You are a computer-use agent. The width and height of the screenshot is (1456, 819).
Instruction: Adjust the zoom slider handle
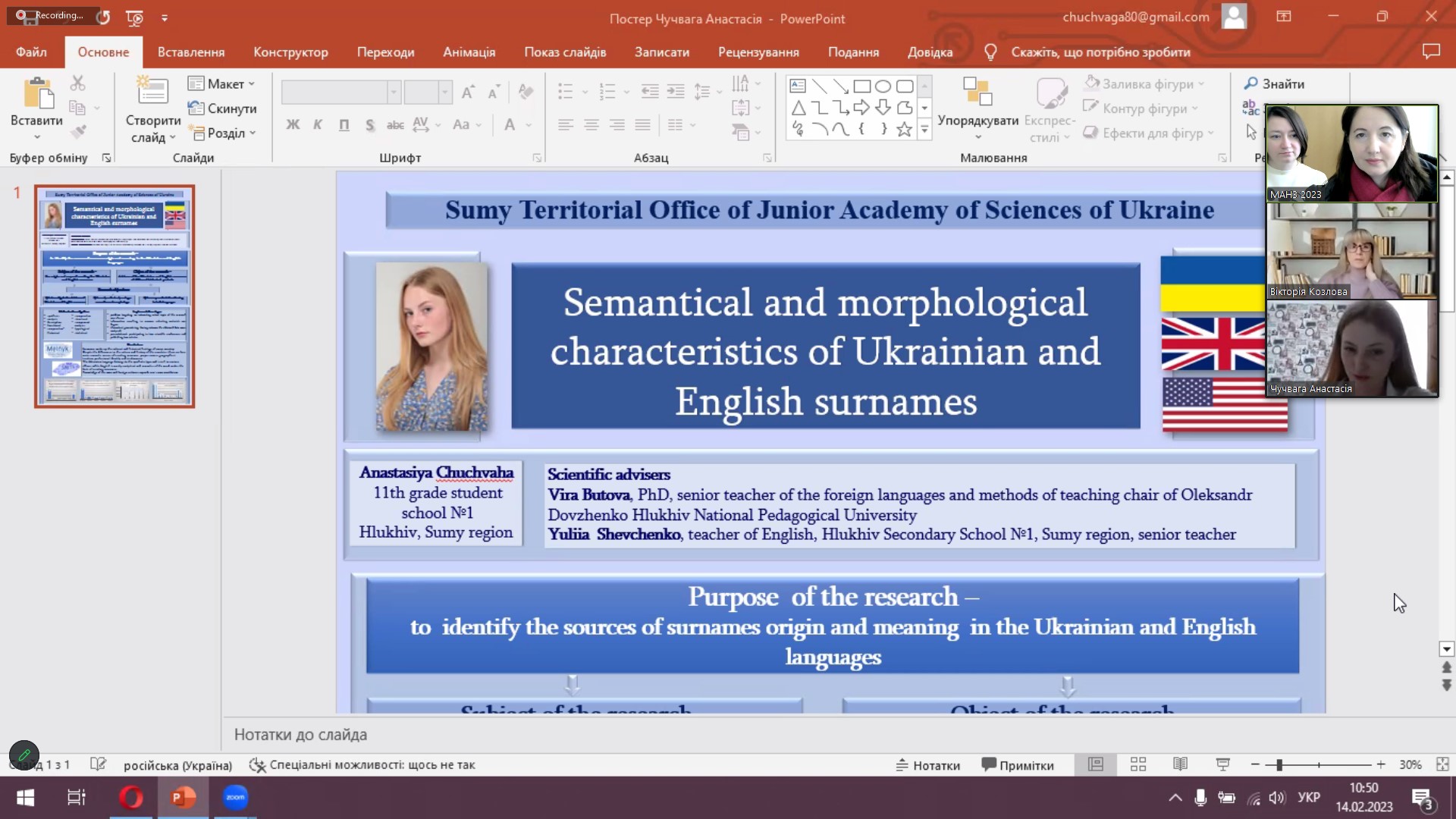1279,765
